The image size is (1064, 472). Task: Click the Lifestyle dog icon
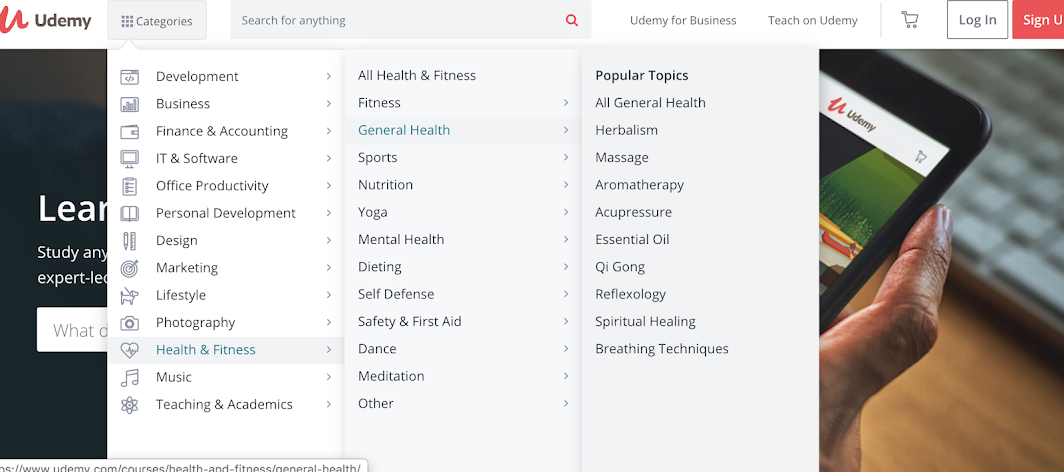130,295
